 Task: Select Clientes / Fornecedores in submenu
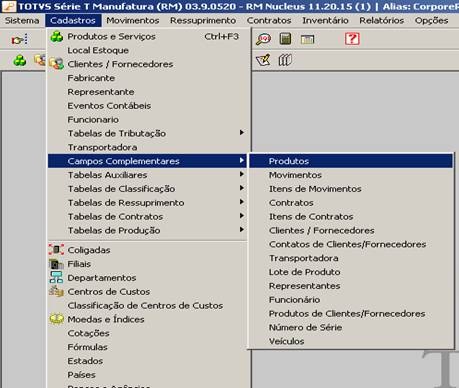351,230
